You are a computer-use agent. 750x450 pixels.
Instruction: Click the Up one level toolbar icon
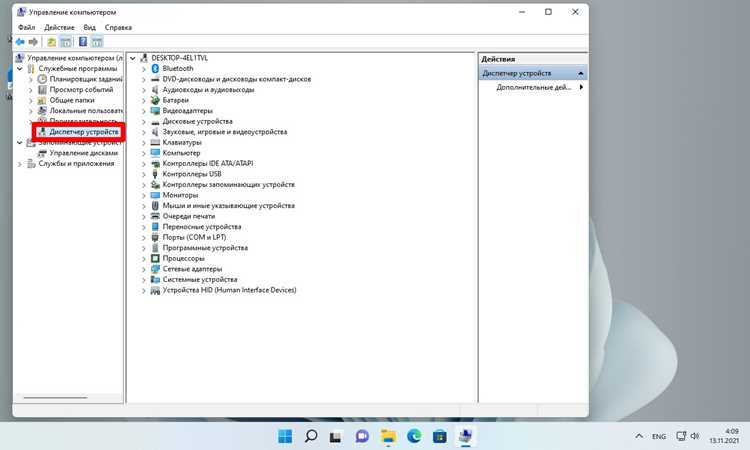click(x=52, y=42)
